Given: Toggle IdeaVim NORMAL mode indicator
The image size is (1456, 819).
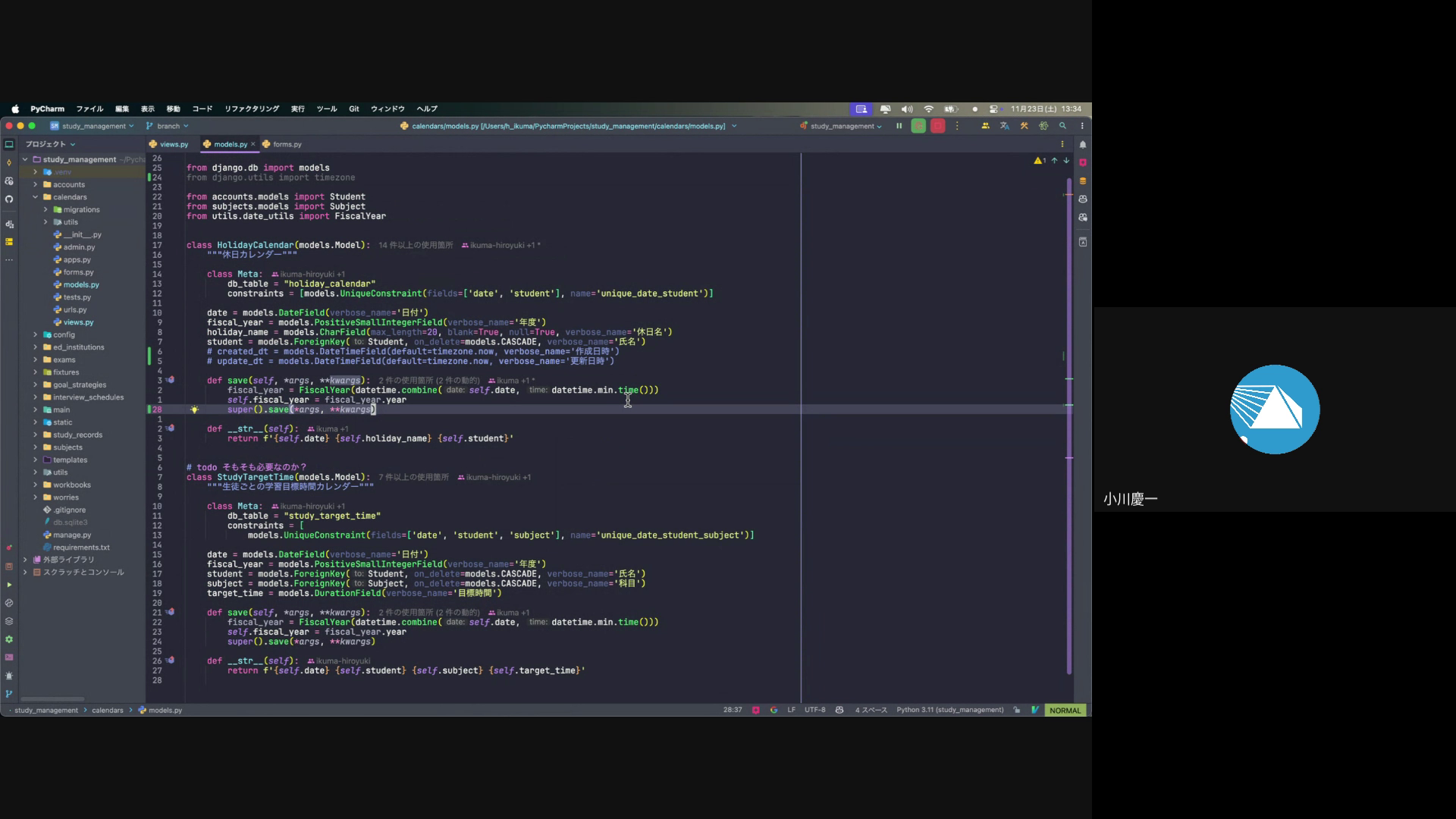Looking at the screenshot, I should coord(1065,711).
